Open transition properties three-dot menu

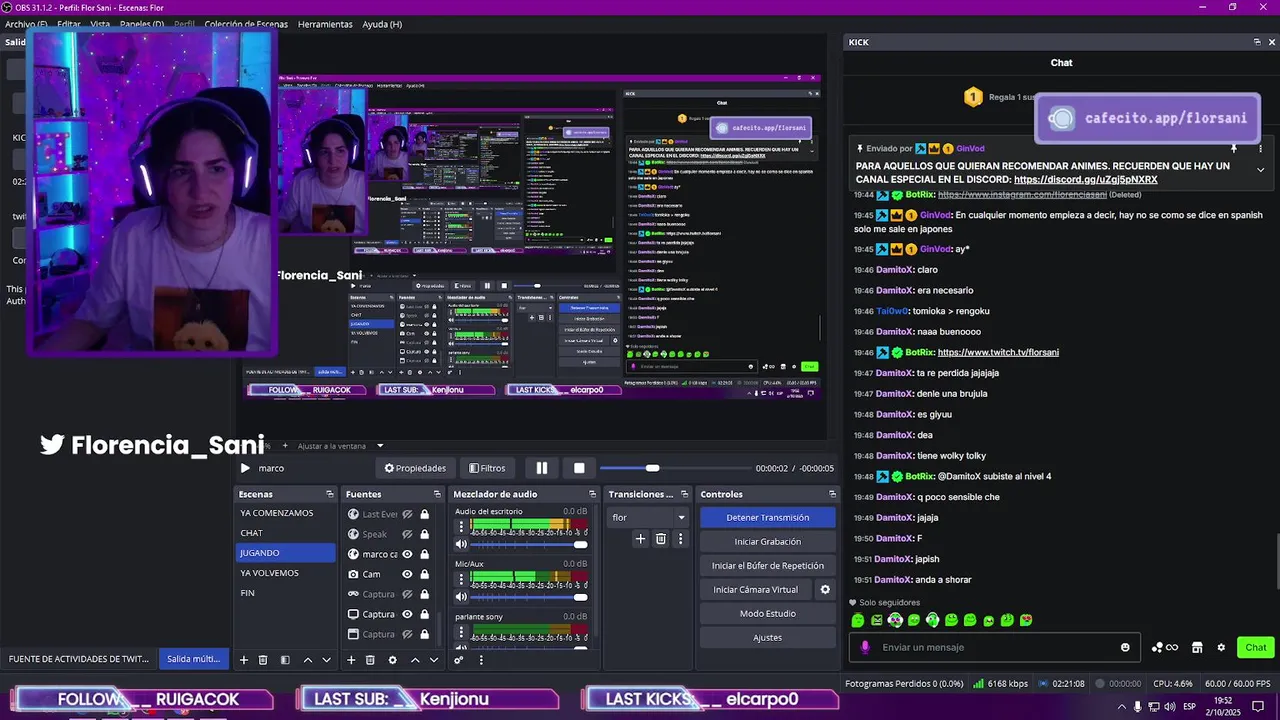[x=681, y=539]
